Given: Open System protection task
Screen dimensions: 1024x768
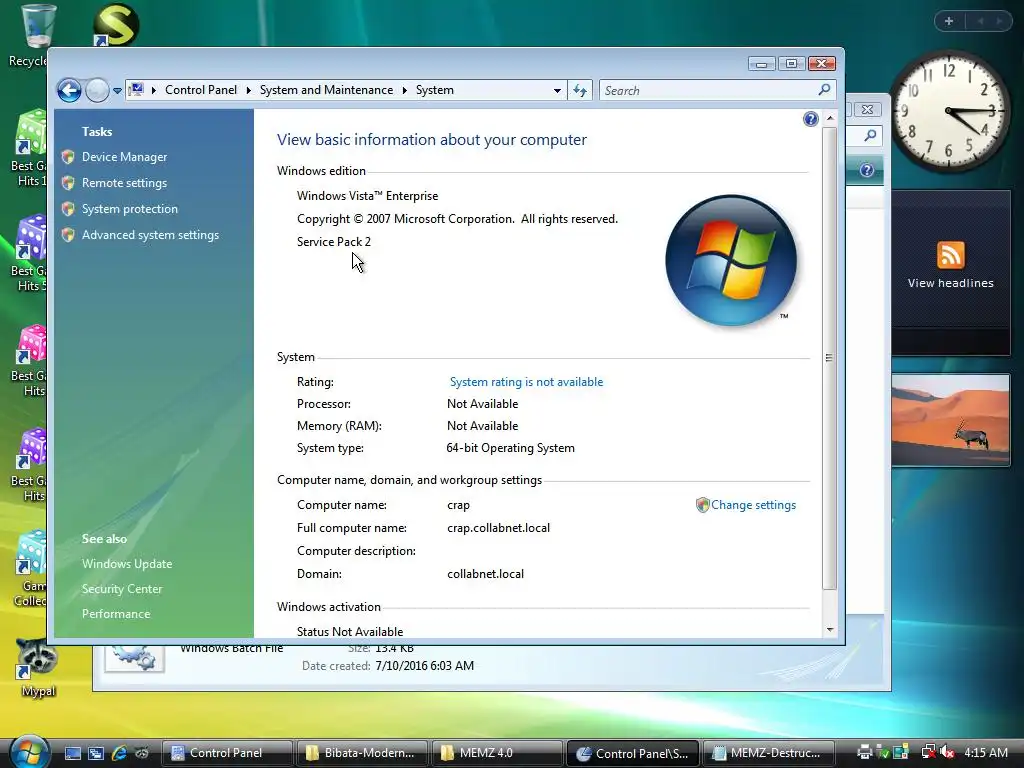Looking at the screenshot, I should [129, 209].
